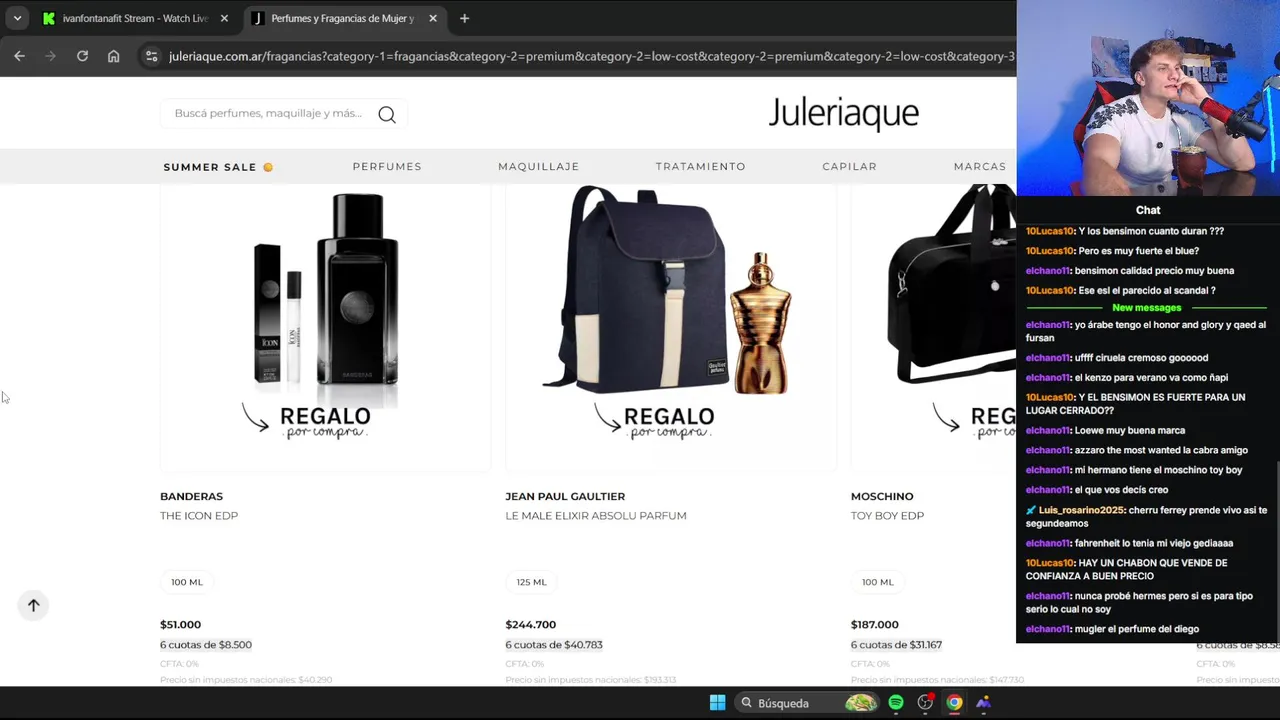This screenshot has height=720, width=1280.
Task: Open Spotify from the taskbar
Action: 896,703
